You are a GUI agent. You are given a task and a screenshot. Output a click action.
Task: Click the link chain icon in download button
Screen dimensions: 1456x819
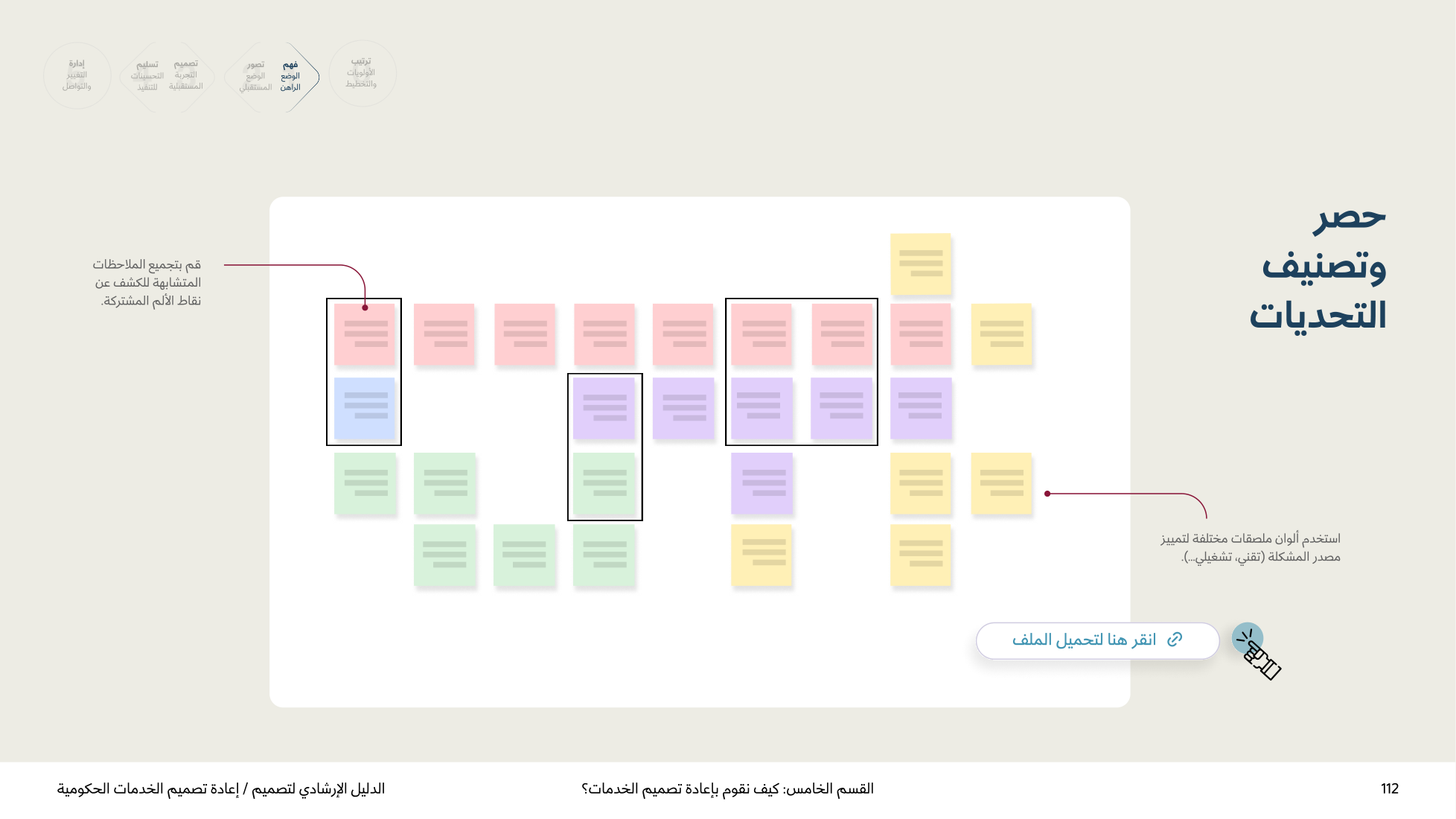1175,640
